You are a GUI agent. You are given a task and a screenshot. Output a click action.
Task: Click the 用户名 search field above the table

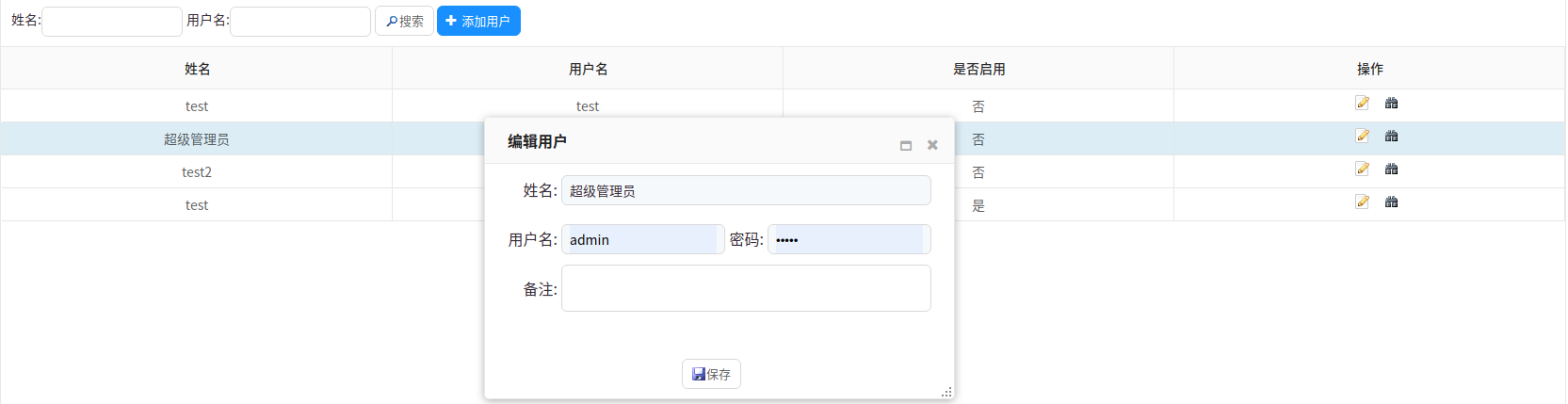point(300,21)
